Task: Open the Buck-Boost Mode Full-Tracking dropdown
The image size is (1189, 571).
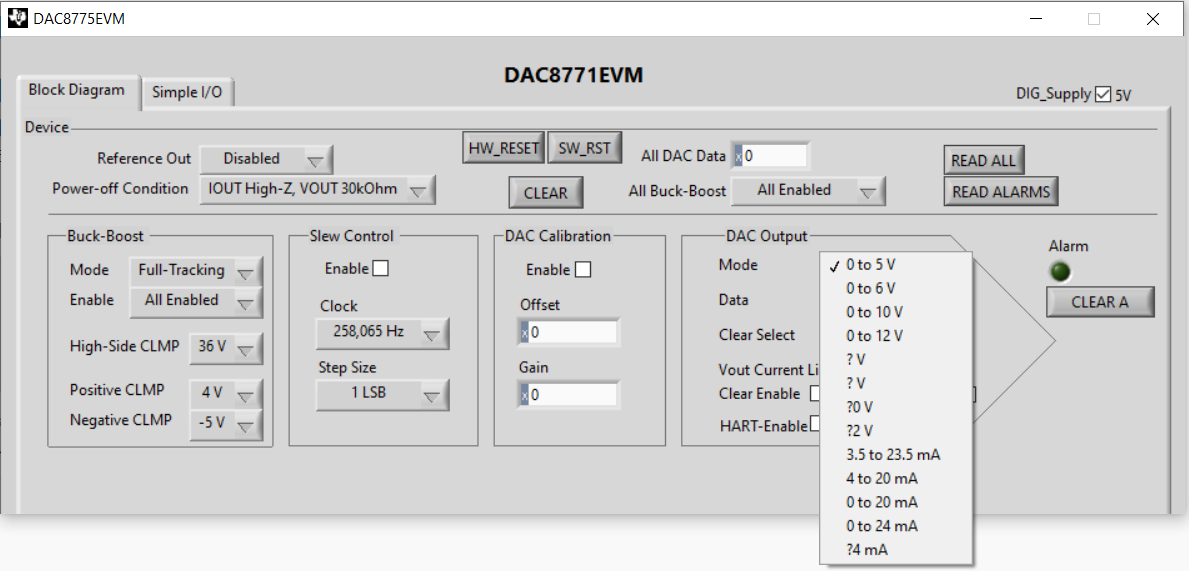Action: 196,271
